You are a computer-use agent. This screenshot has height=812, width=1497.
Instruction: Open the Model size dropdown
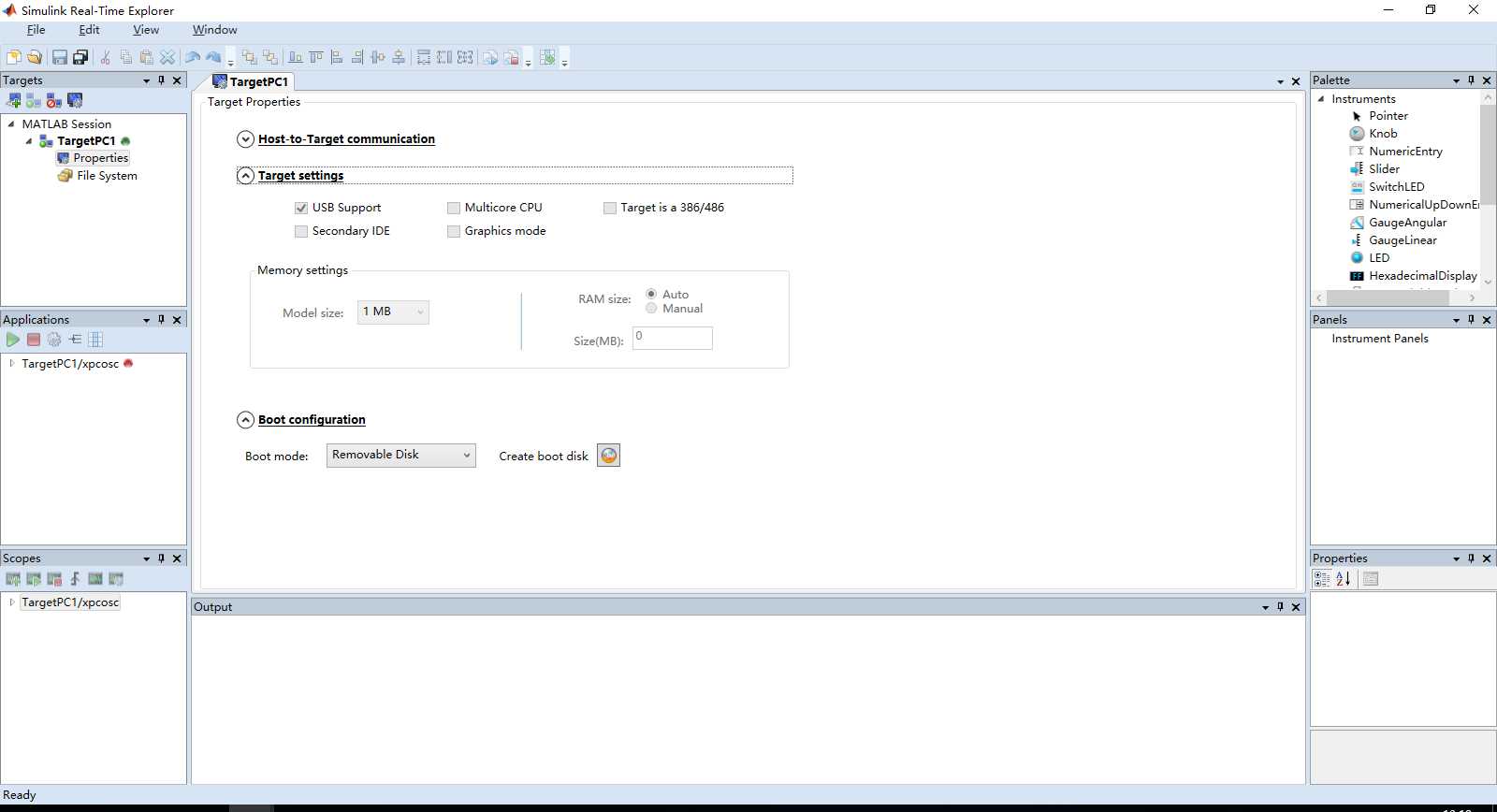click(x=393, y=312)
